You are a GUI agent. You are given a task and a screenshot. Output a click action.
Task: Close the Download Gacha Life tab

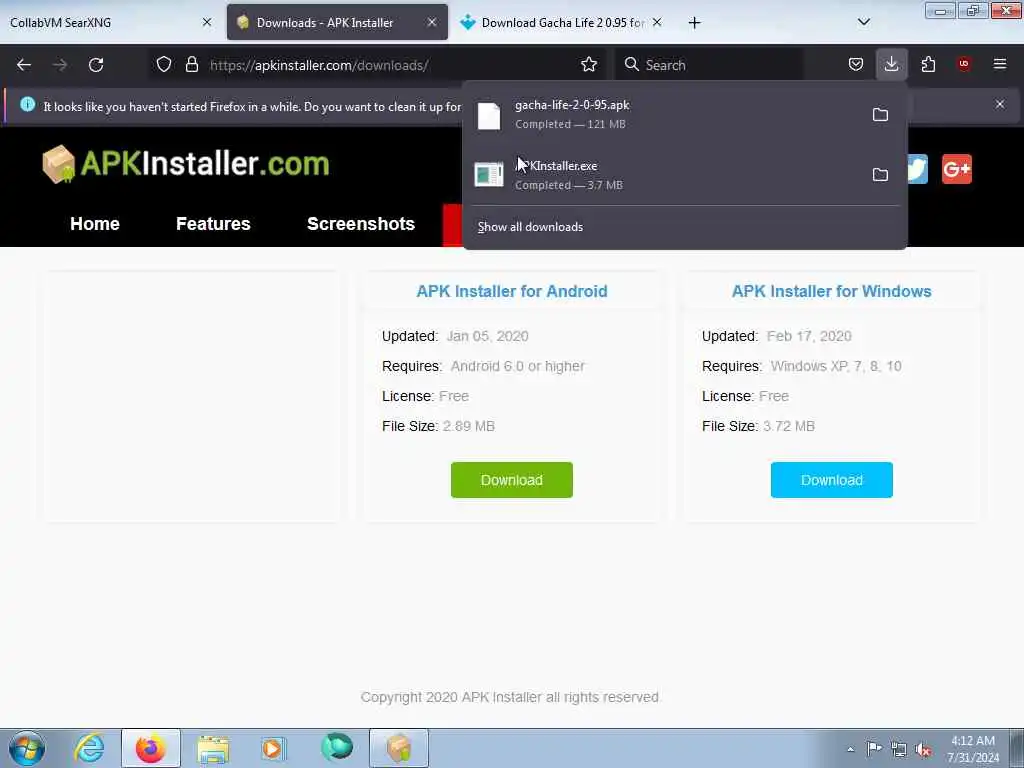click(x=657, y=22)
